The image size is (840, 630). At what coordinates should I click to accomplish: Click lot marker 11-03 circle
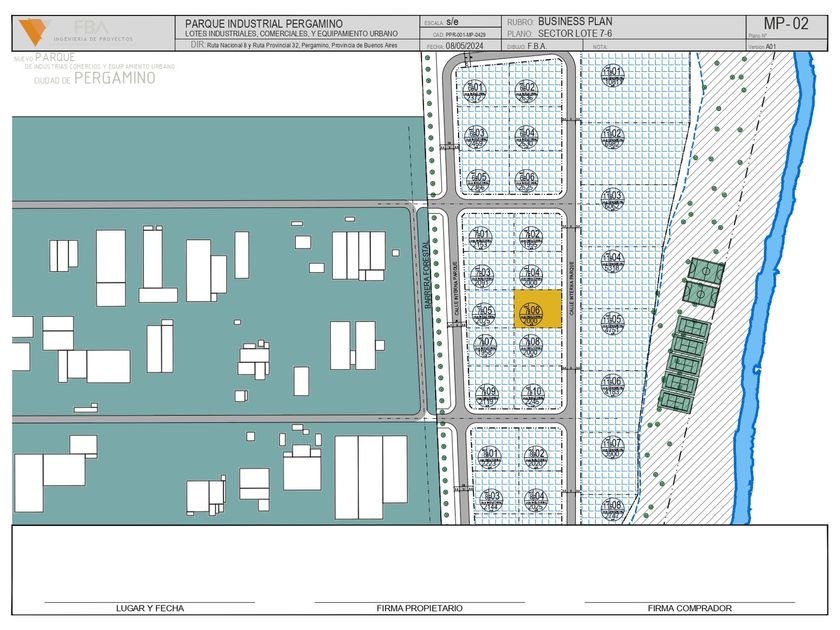[x=612, y=199]
